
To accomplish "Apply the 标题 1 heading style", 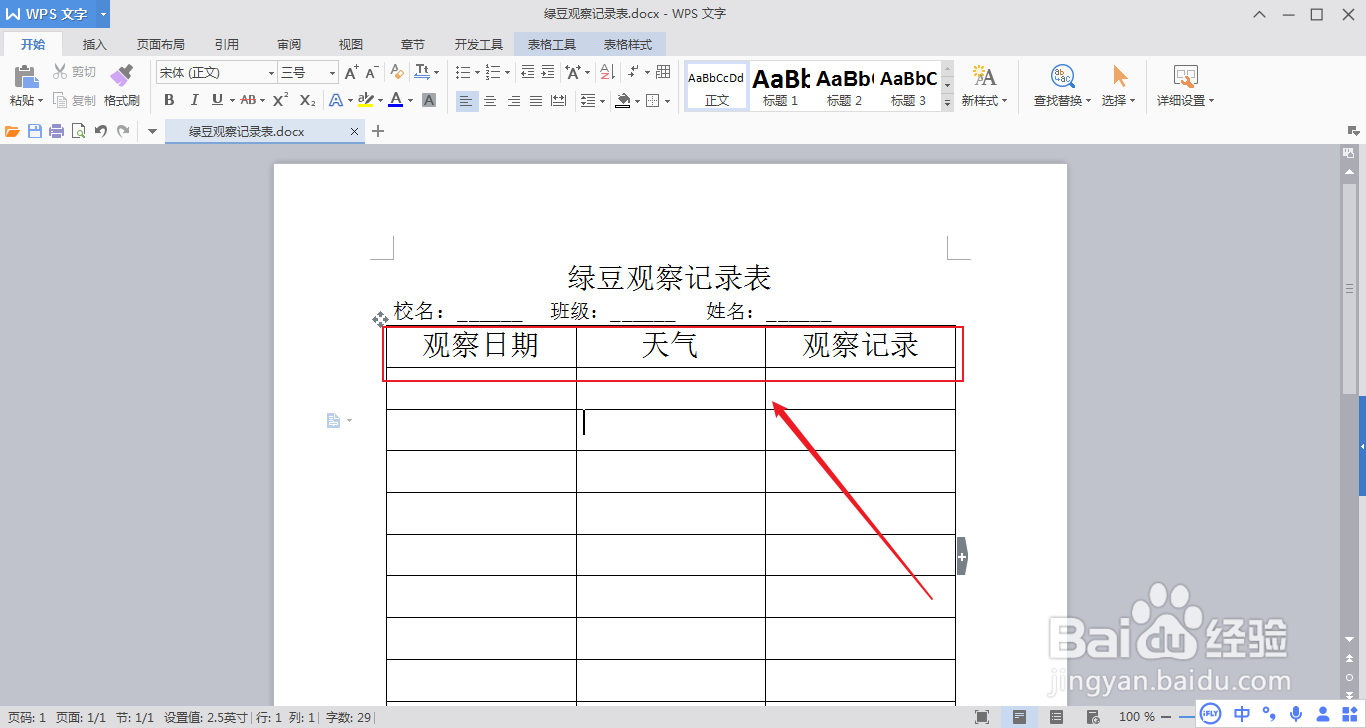I will [781, 86].
